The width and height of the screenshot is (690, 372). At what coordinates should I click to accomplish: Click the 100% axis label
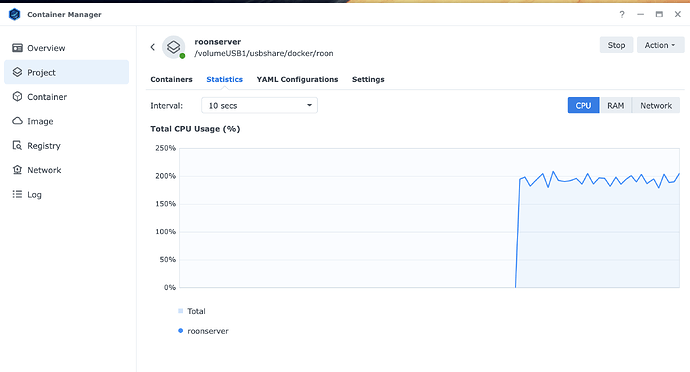coord(165,232)
